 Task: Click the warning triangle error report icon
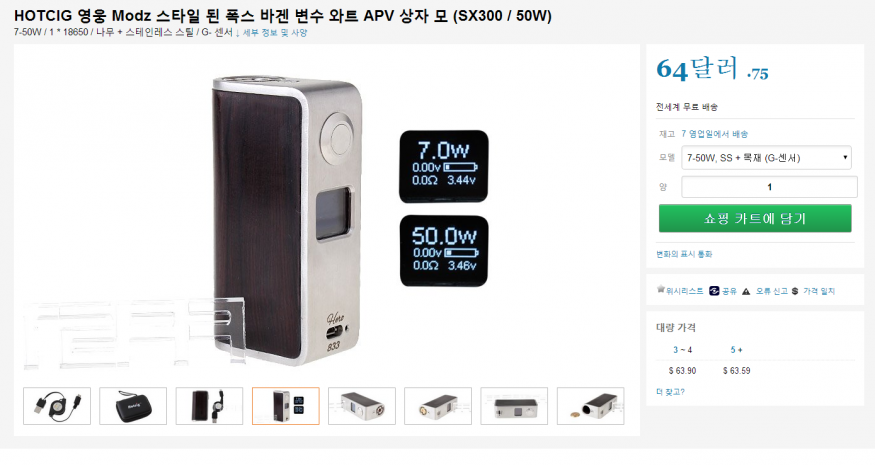(x=746, y=291)
